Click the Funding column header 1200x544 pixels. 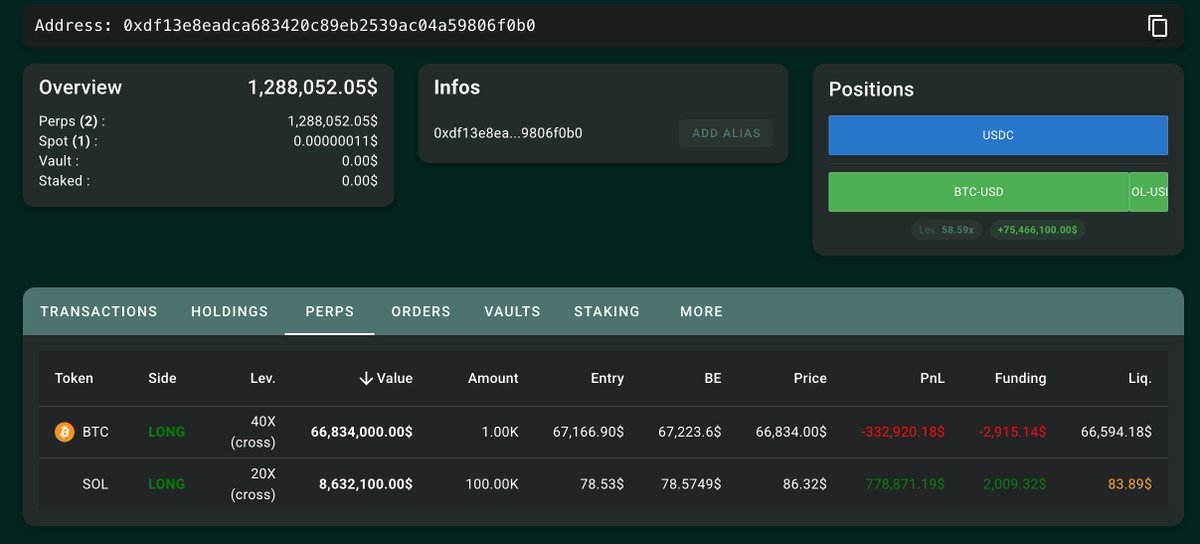tap(1020, 378)
